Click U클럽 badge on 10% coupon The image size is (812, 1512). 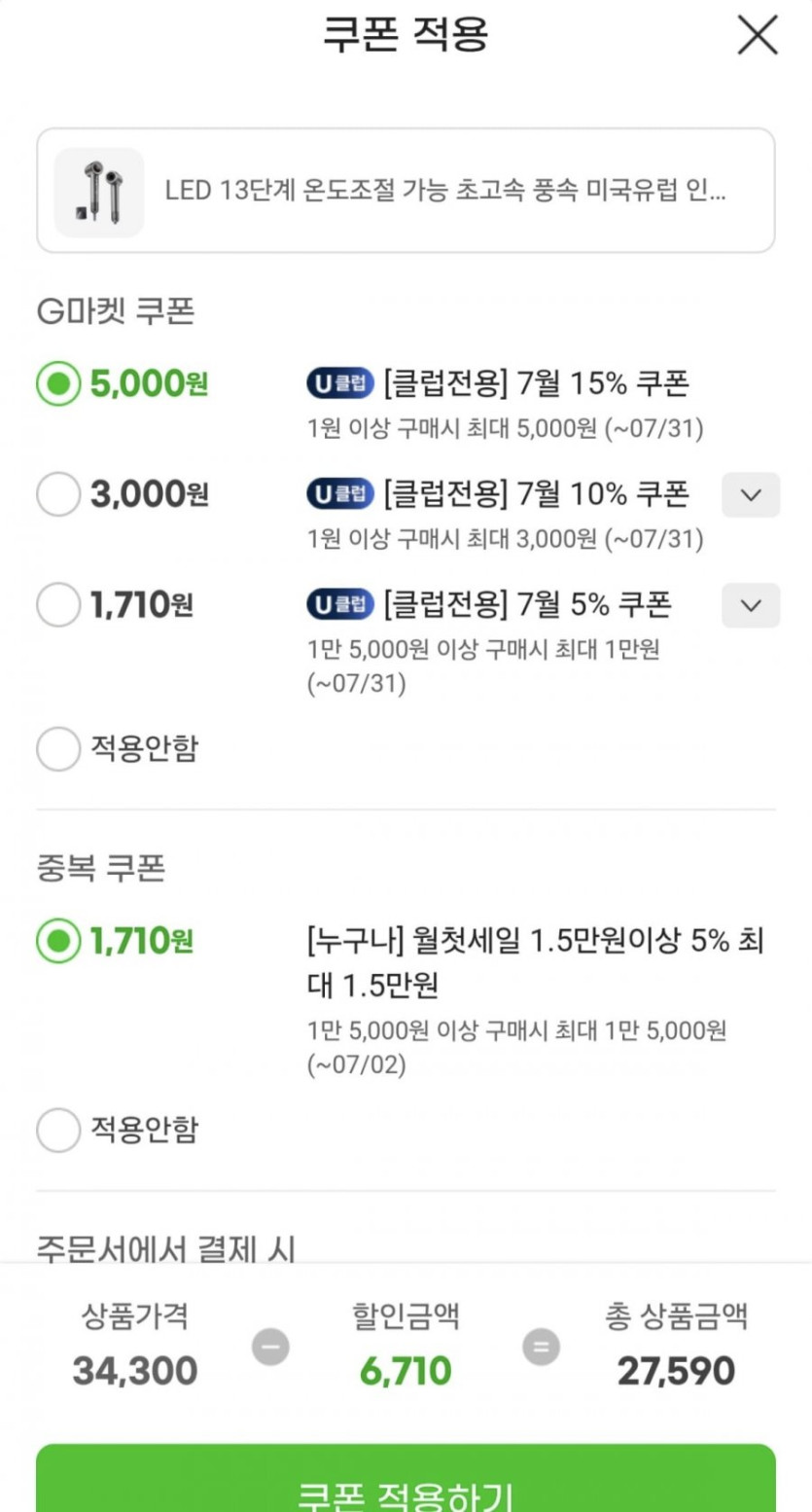coord(339,495)
